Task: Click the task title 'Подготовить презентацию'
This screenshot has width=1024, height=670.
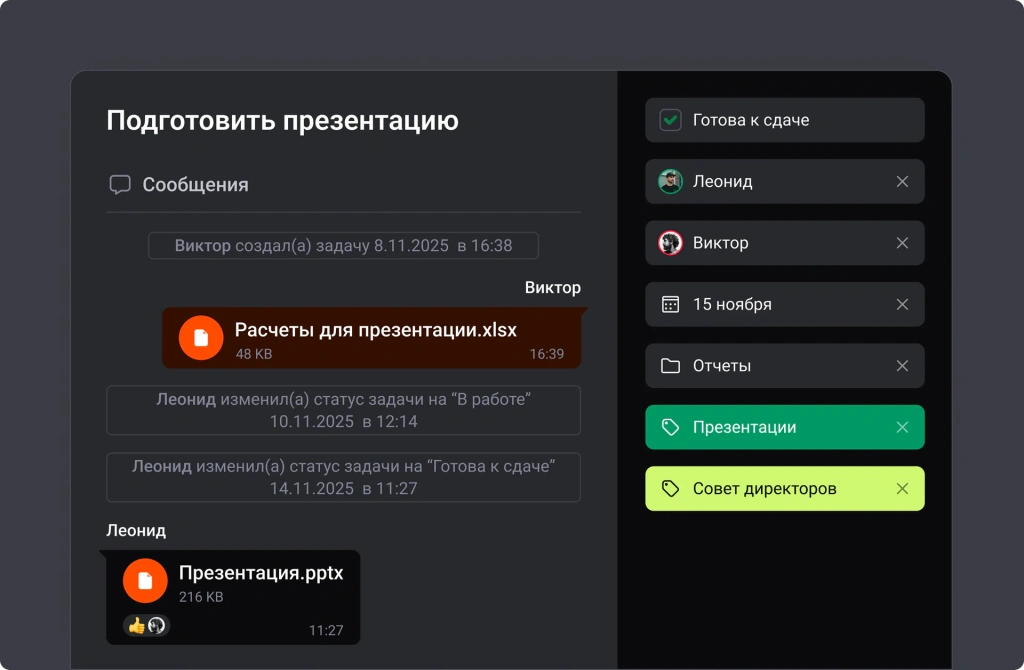Action: click(283, 121)
